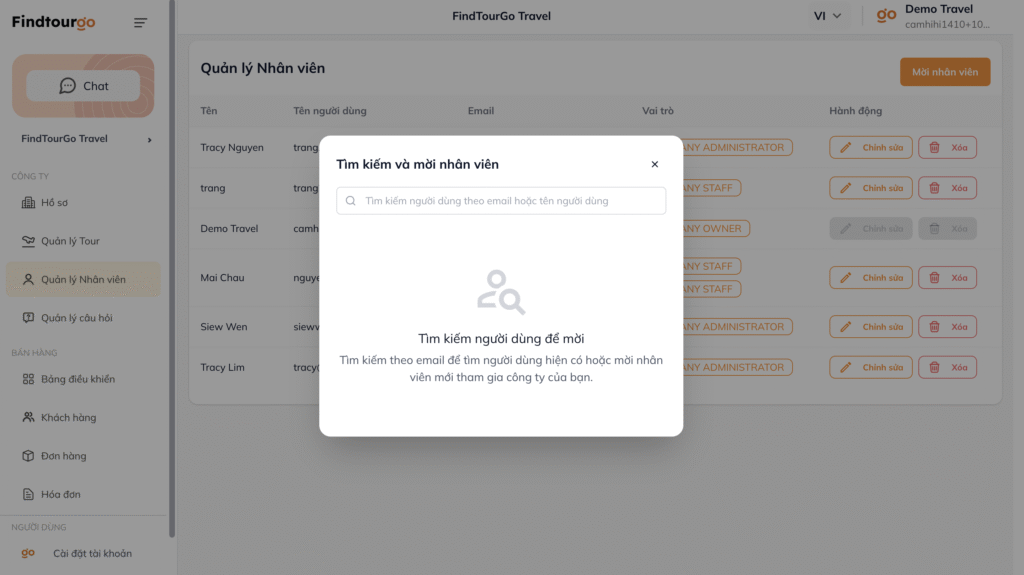Click the Quản lý câu hỏi icon
This screenshot has height=575, width=1024.
[x=29, y=318]
